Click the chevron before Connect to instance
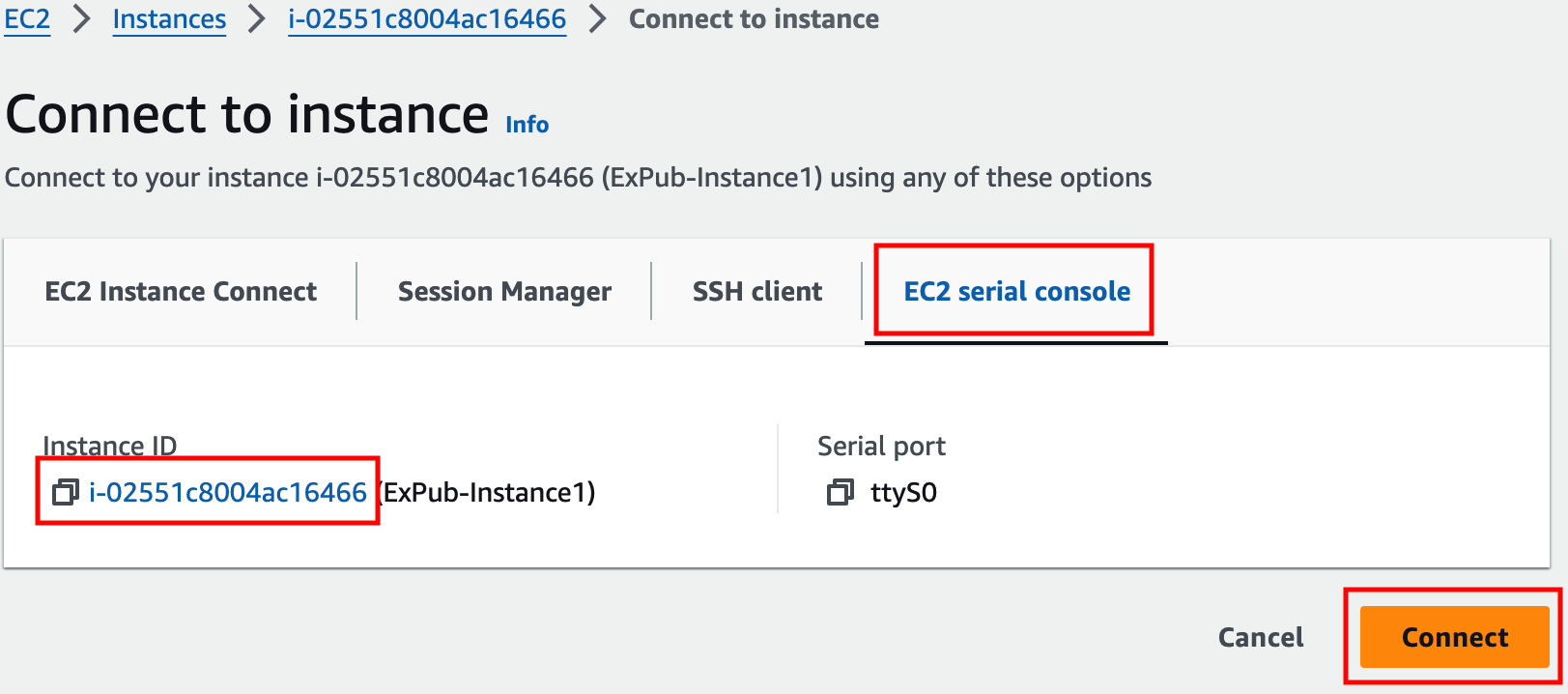 coord(597,18)
